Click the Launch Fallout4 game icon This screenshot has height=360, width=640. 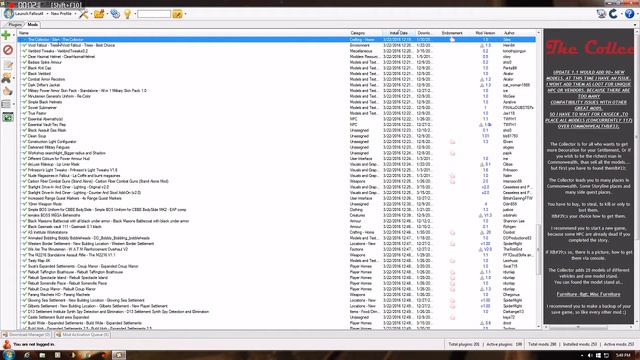coord(9,13)
